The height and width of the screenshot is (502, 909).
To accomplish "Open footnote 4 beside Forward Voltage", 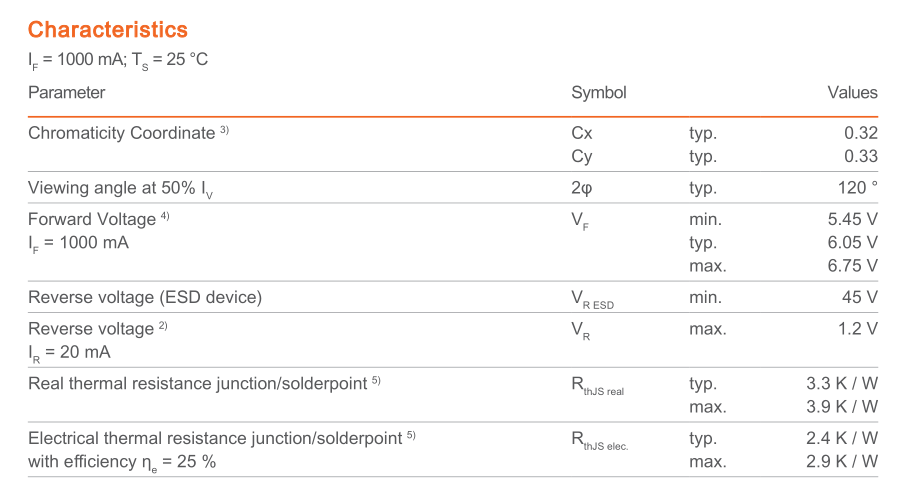I will 165,216.
